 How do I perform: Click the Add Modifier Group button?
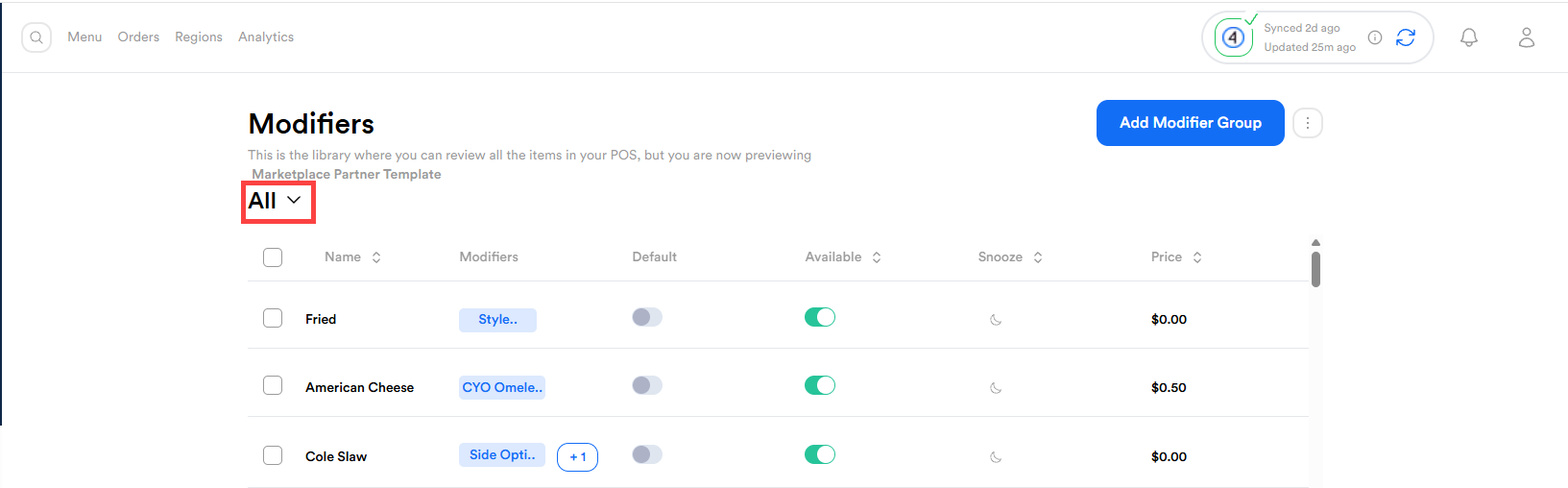pyautogui.click(x=1190, y=123)
